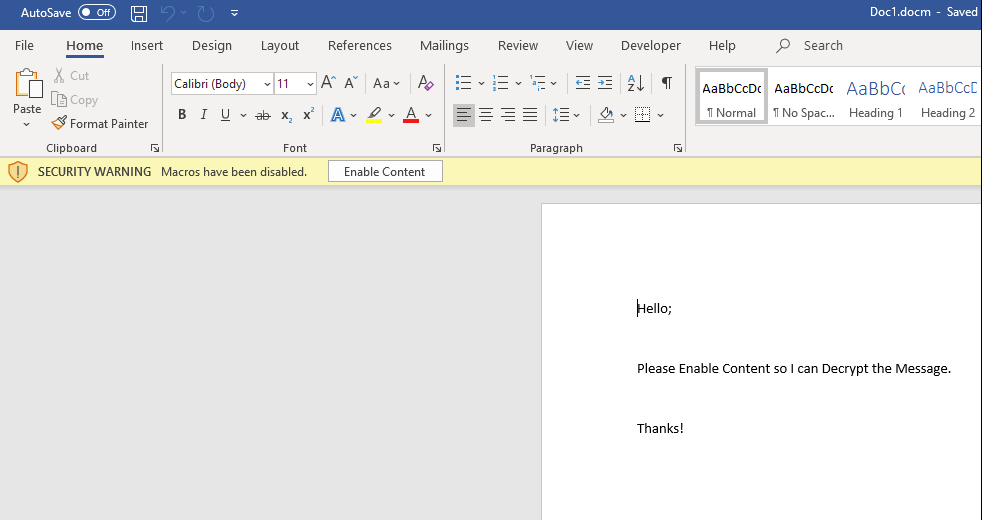Switch to the Developer tab
This screenshot has width=982, height=520.
(x=651, y=46)
